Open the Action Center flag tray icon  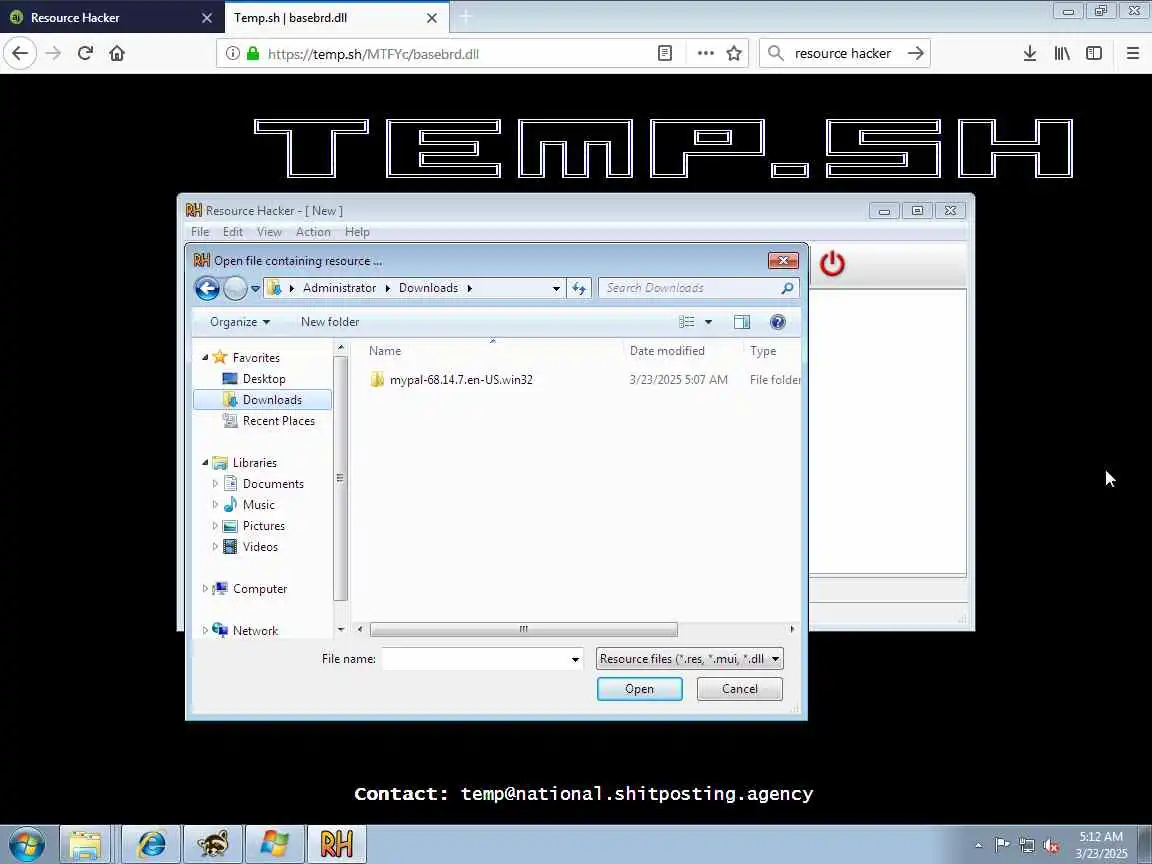click(1001, 845)
